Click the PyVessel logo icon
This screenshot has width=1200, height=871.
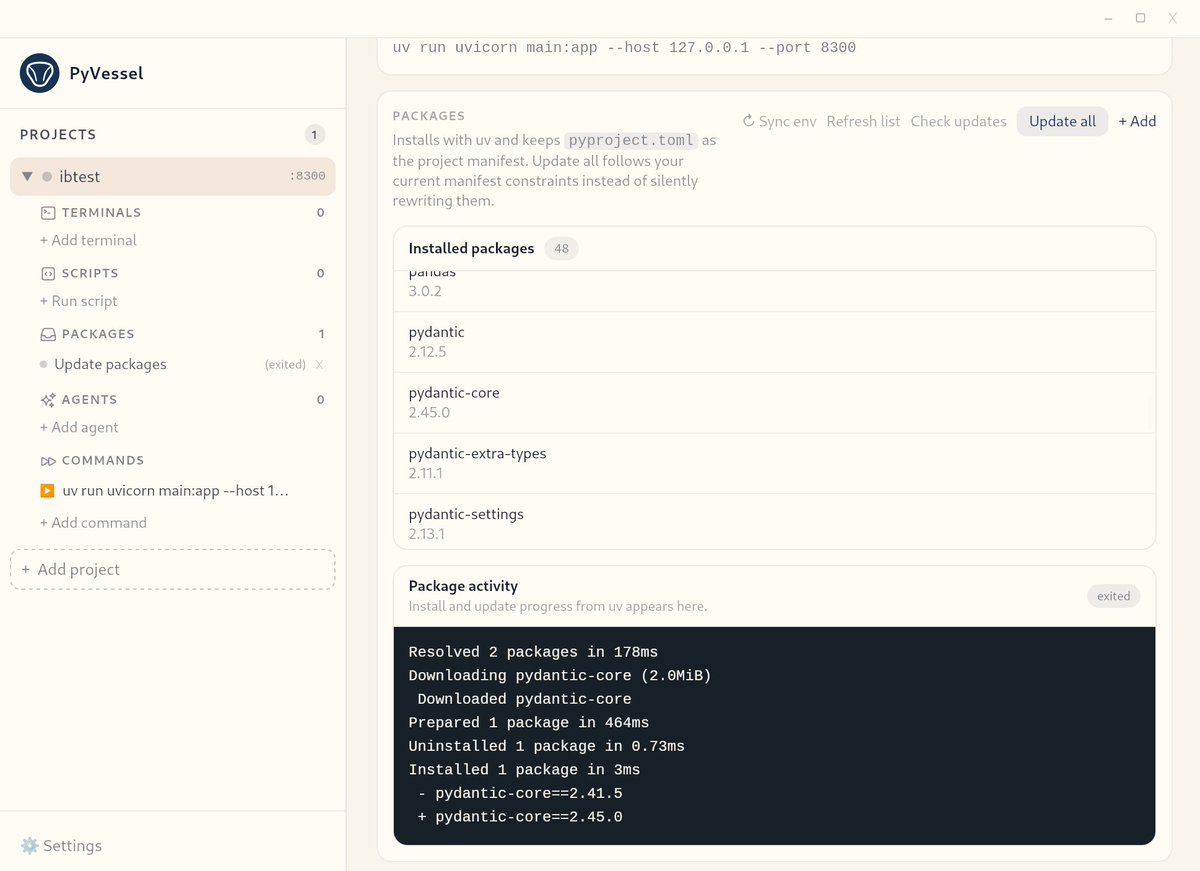pyautogui.click(x=40, y=73)
